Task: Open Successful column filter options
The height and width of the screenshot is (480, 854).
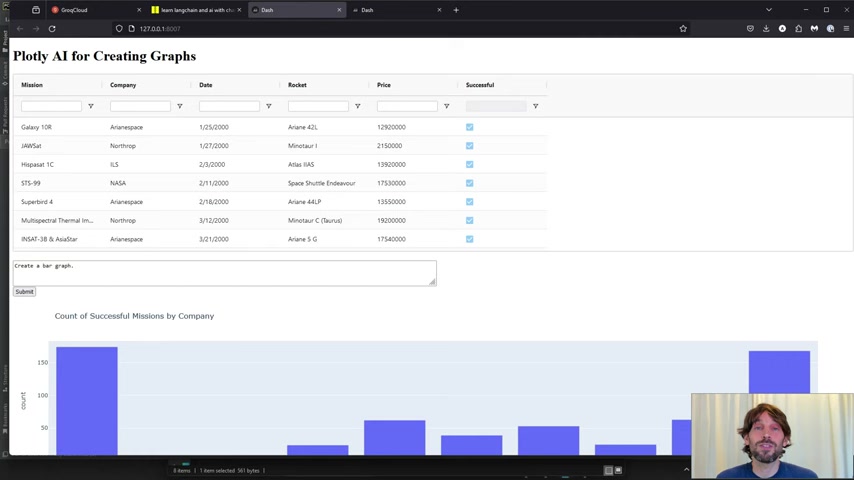Action: click(x=535, y=106)
